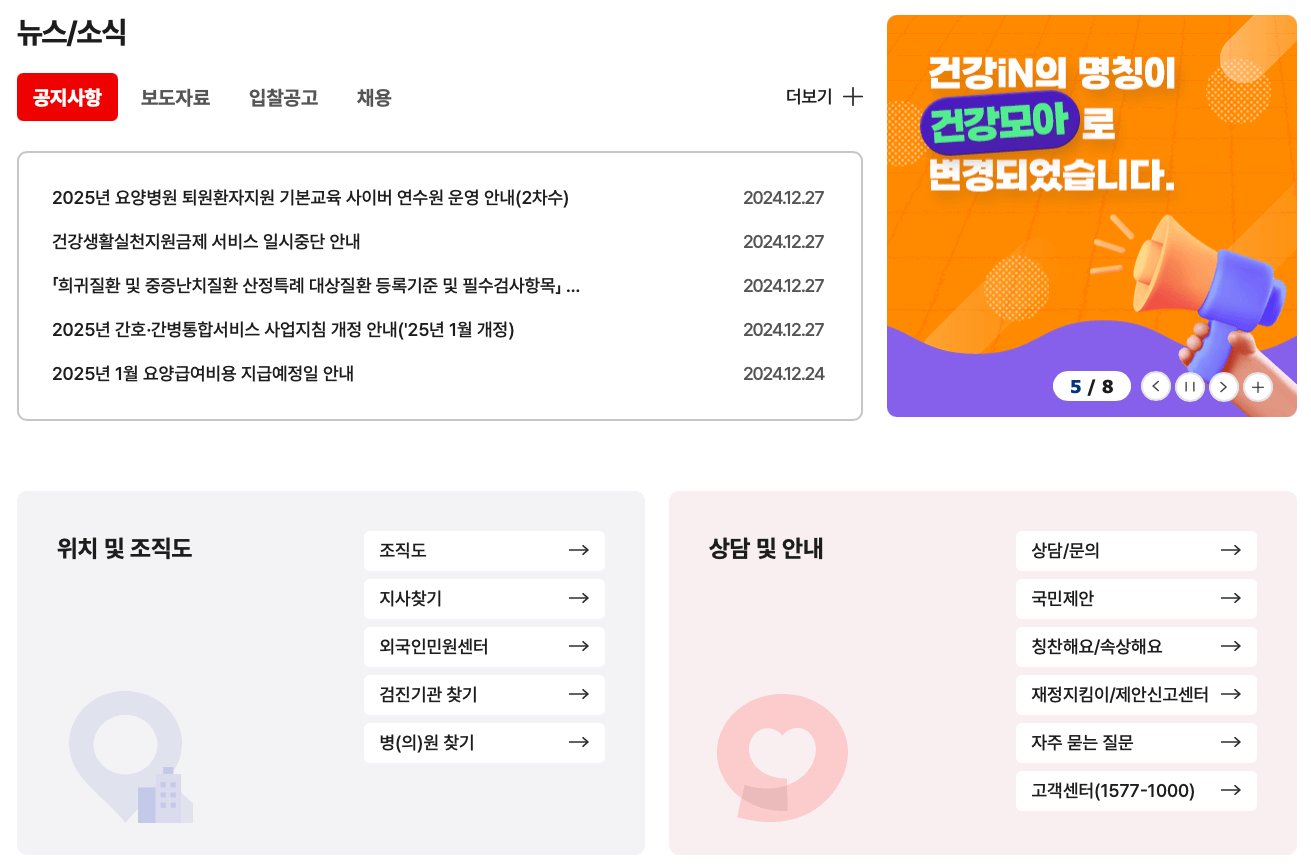Image resolution: width=1311 pixels, height=866 pixels.
Task: Open 더보기 to see more news
Action: 823,96
